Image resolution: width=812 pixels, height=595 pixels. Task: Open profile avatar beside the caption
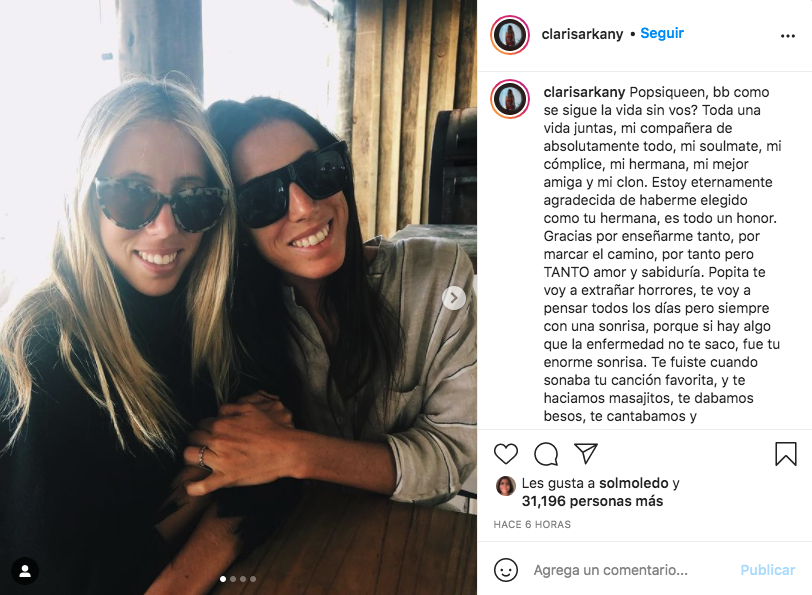point(510,99)
